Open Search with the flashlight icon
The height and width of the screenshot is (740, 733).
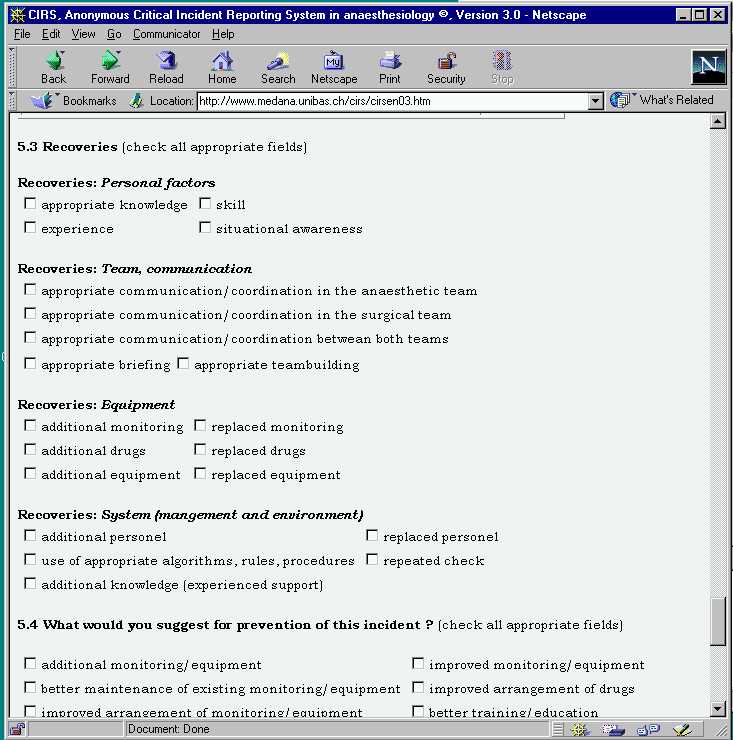278,68
